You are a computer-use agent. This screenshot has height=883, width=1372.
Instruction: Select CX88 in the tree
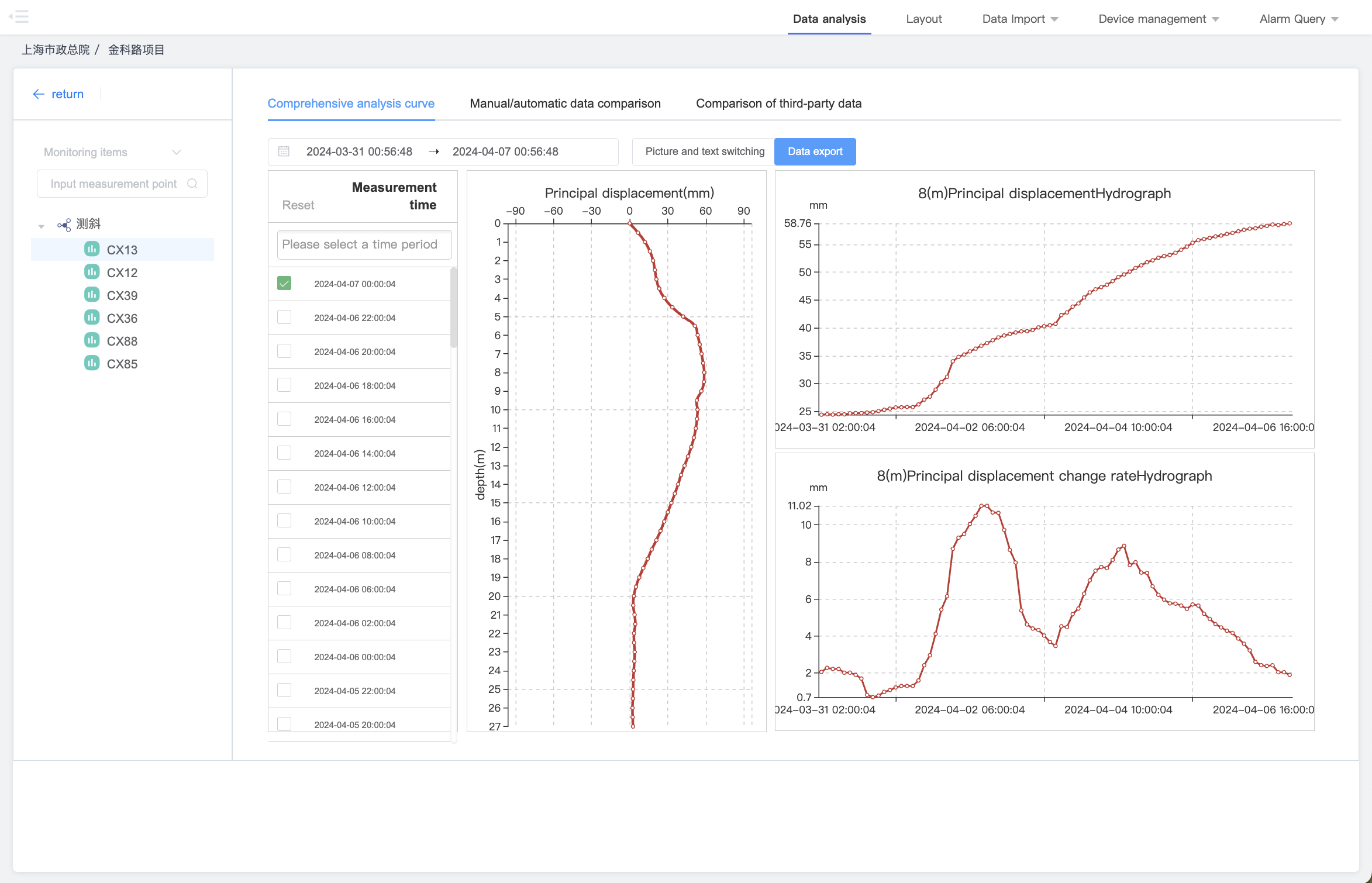pyautogui.click(x=122, y=341)
